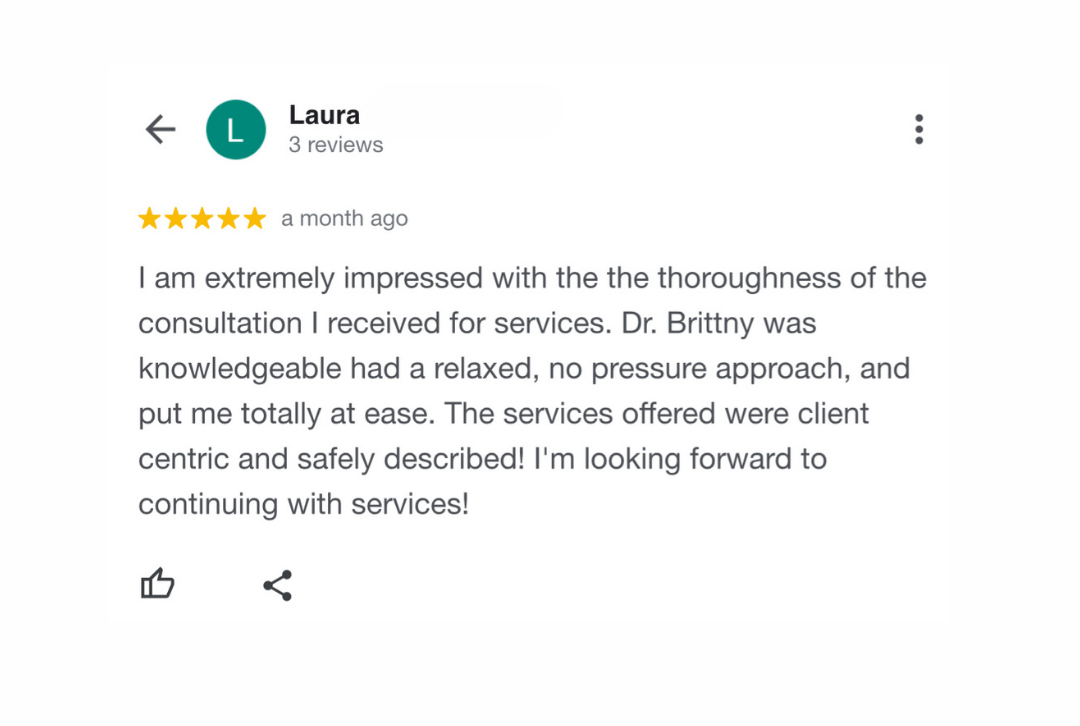Click 'continuing with services!' final line

pyautogui.click(x=303, y=504)
